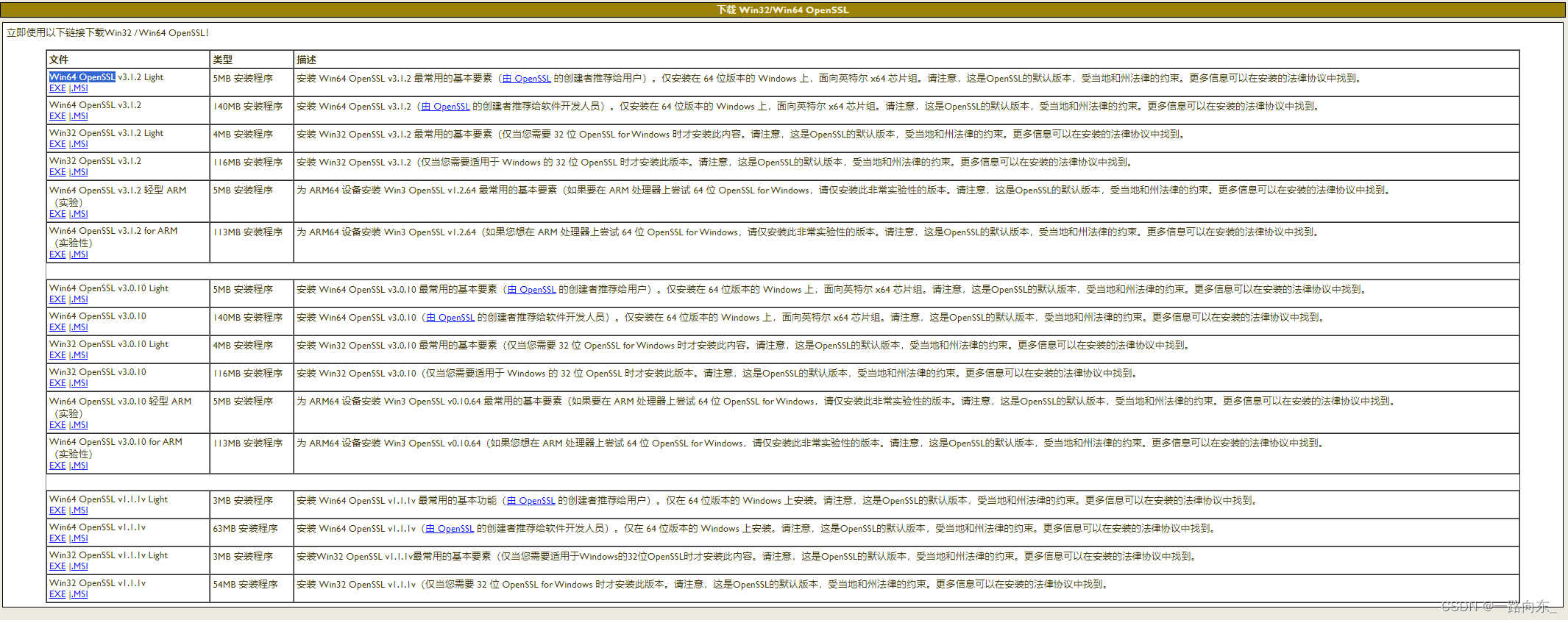Download EXE for Win64 OpenSSL v3.1.2 轻型 ARM
The image size is (1568, 620).
click(57, 214)
